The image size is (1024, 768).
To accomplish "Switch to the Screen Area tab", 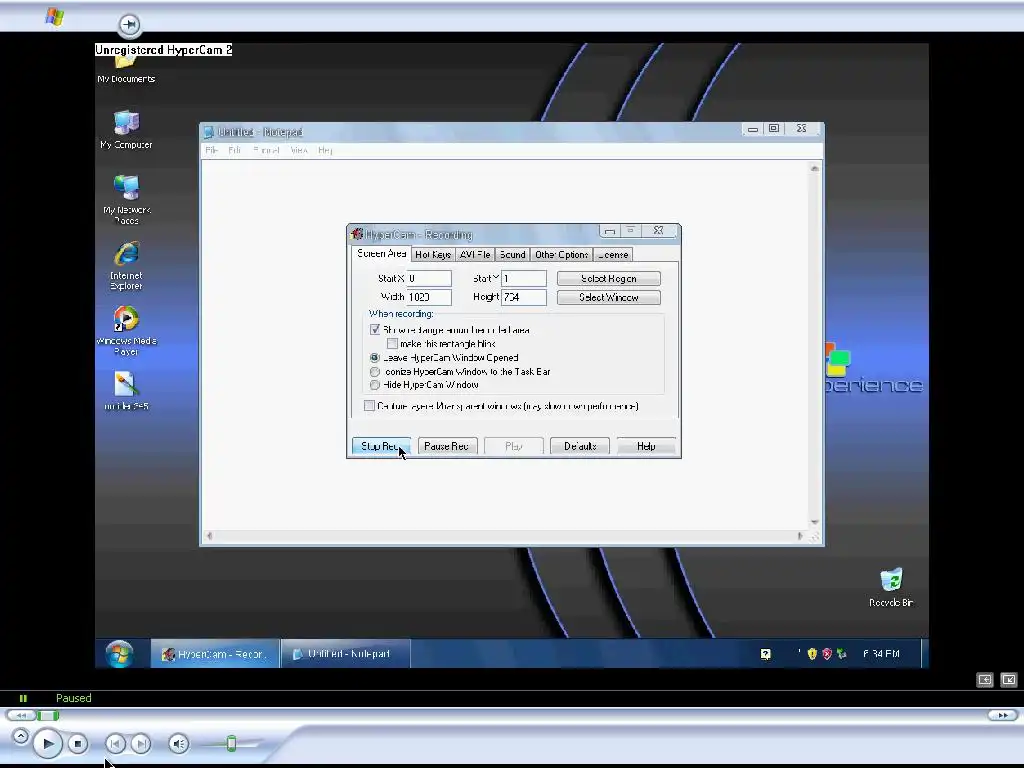I will (381, 253).
